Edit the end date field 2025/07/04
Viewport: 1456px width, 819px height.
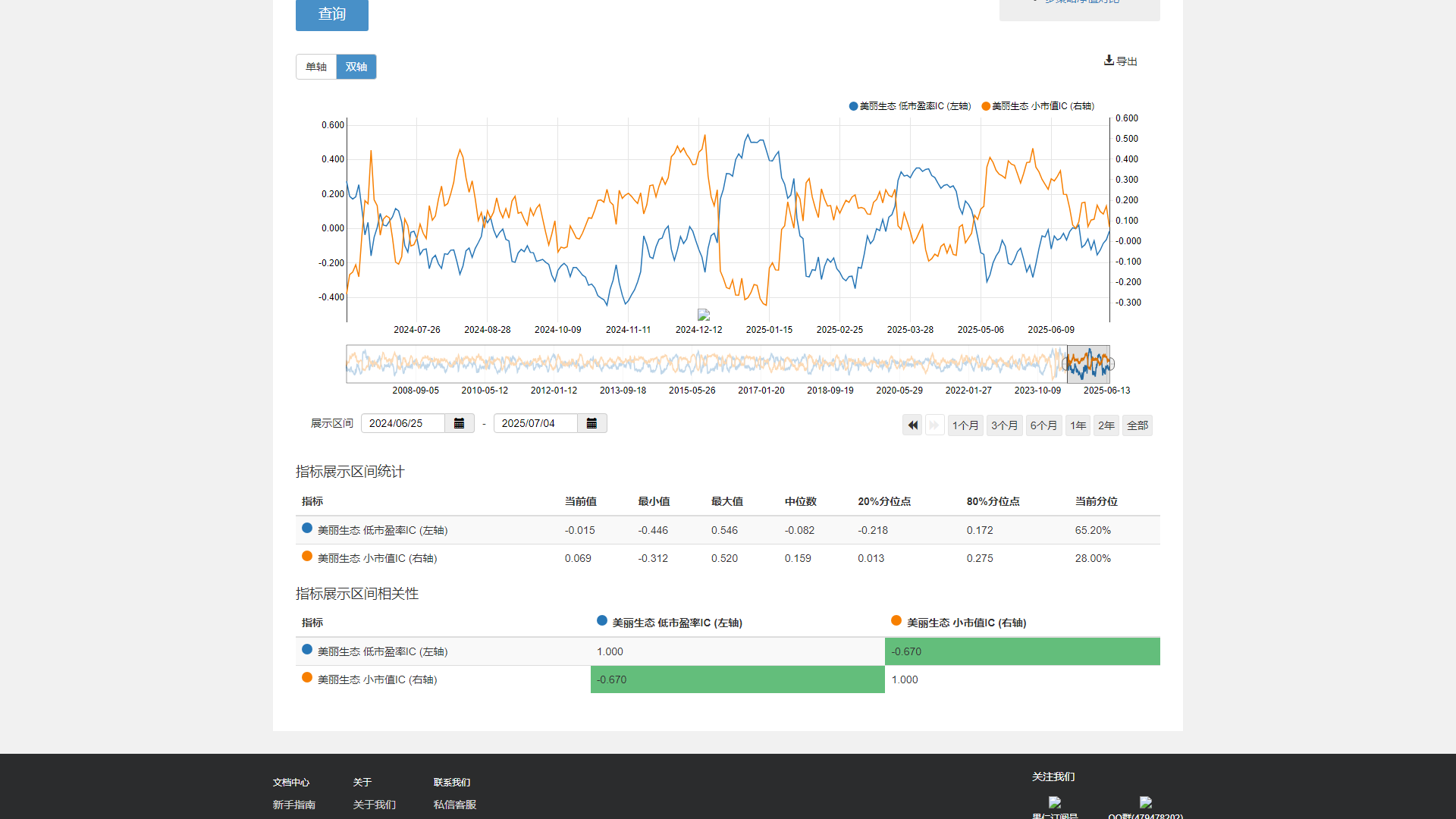535,423
